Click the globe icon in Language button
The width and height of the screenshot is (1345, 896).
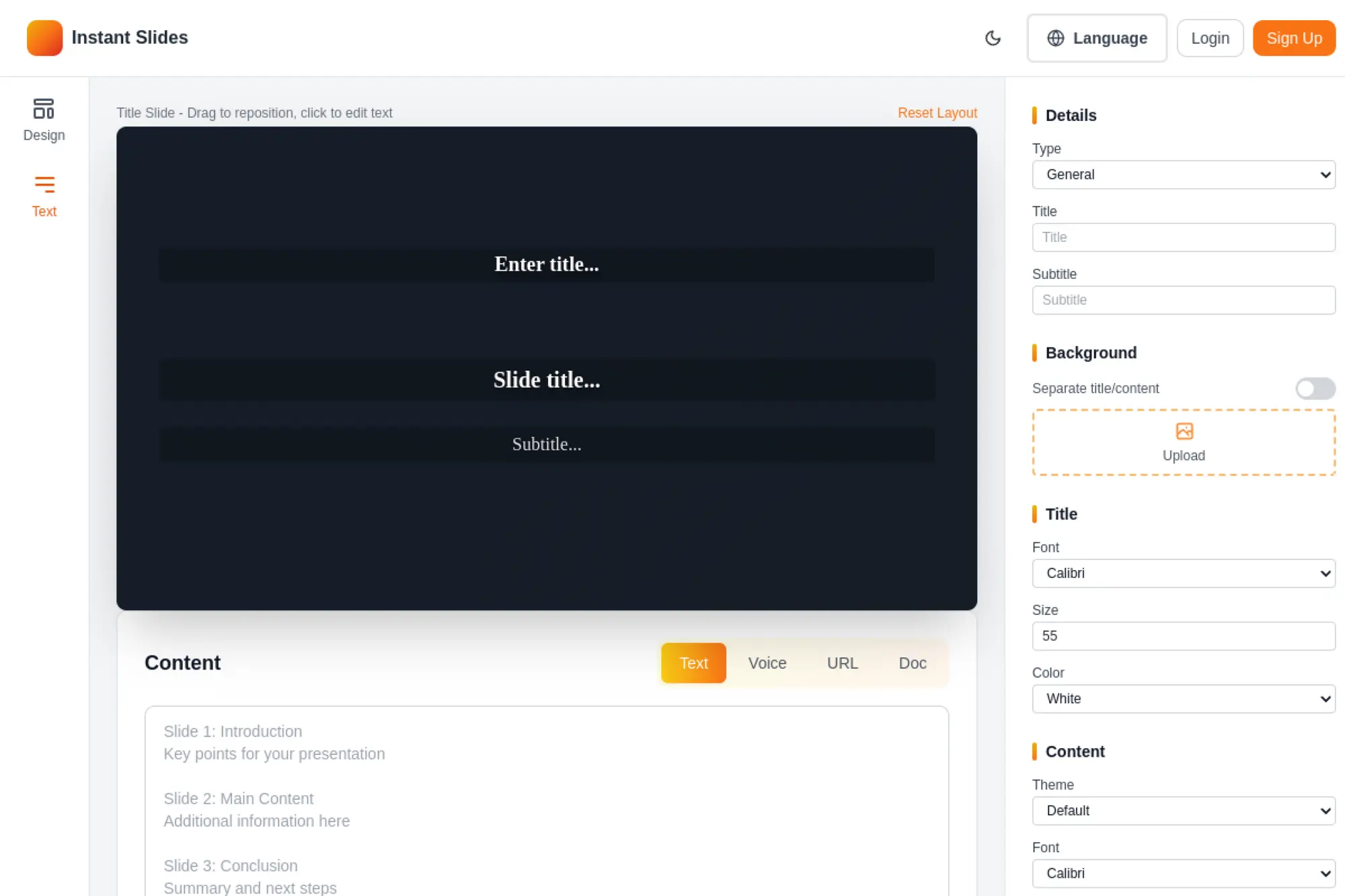pos(1055,38)
